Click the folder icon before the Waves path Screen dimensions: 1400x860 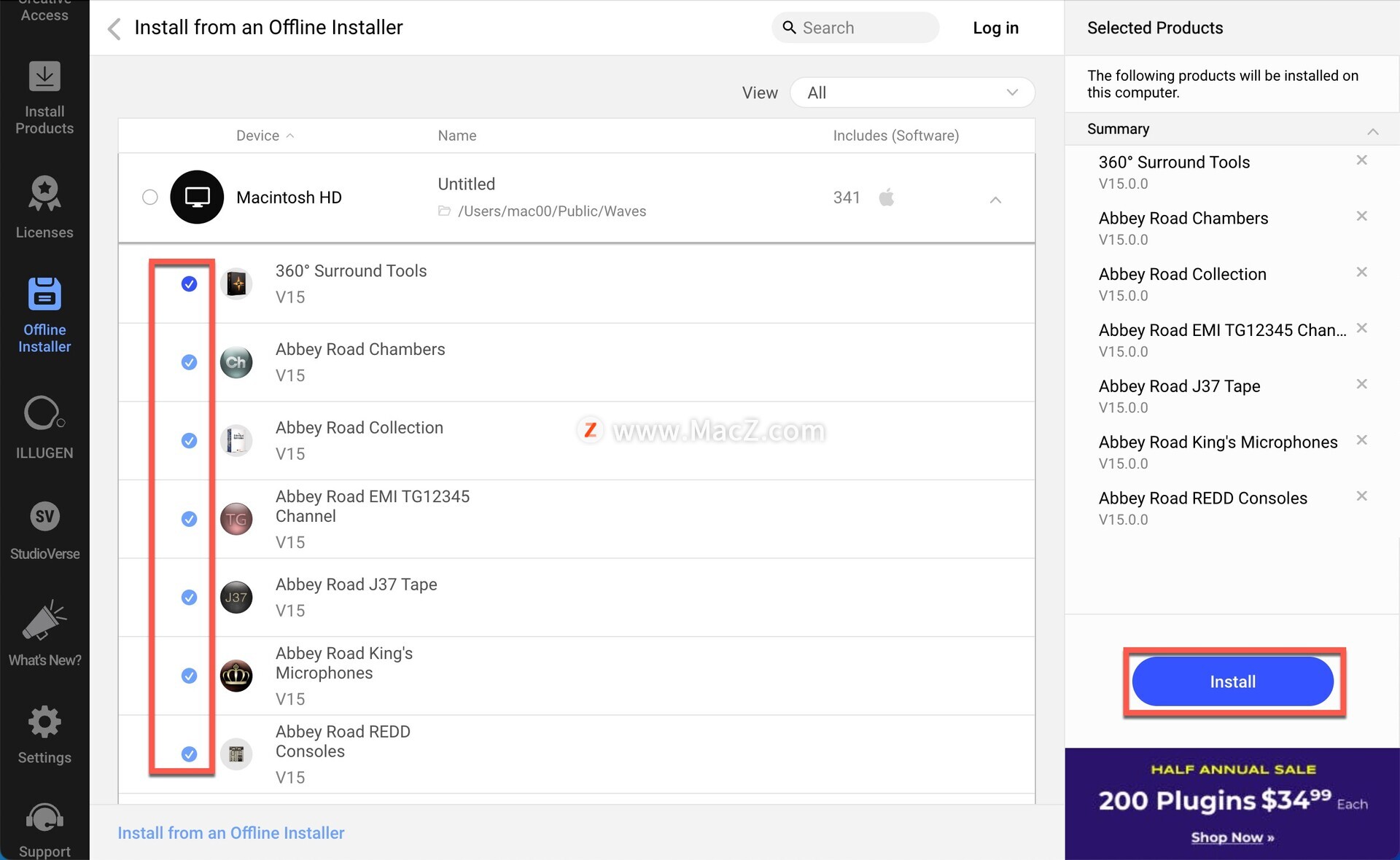(444, 211)
